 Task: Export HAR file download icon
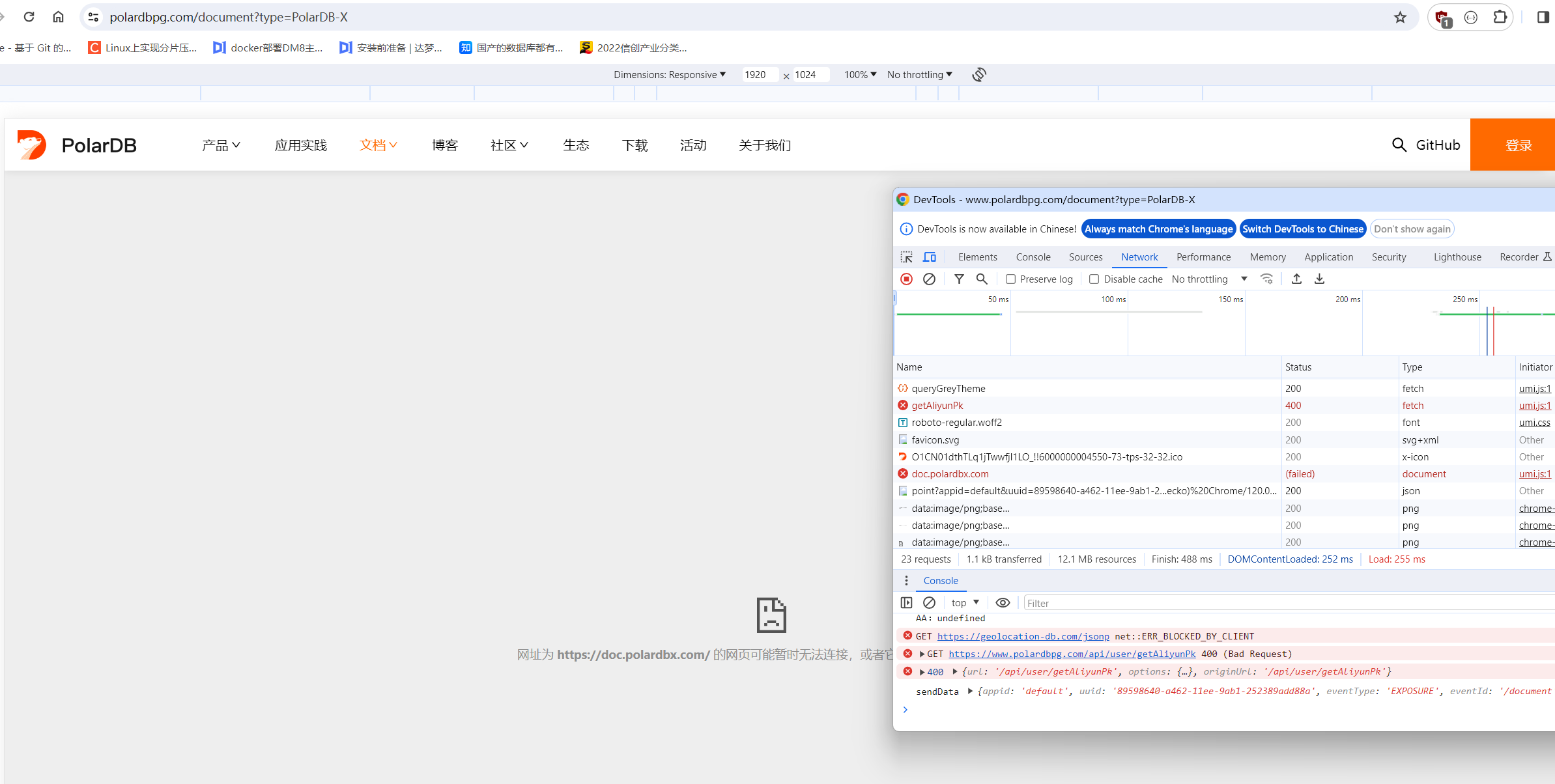pyautogui.click(x=1319, y=279)
